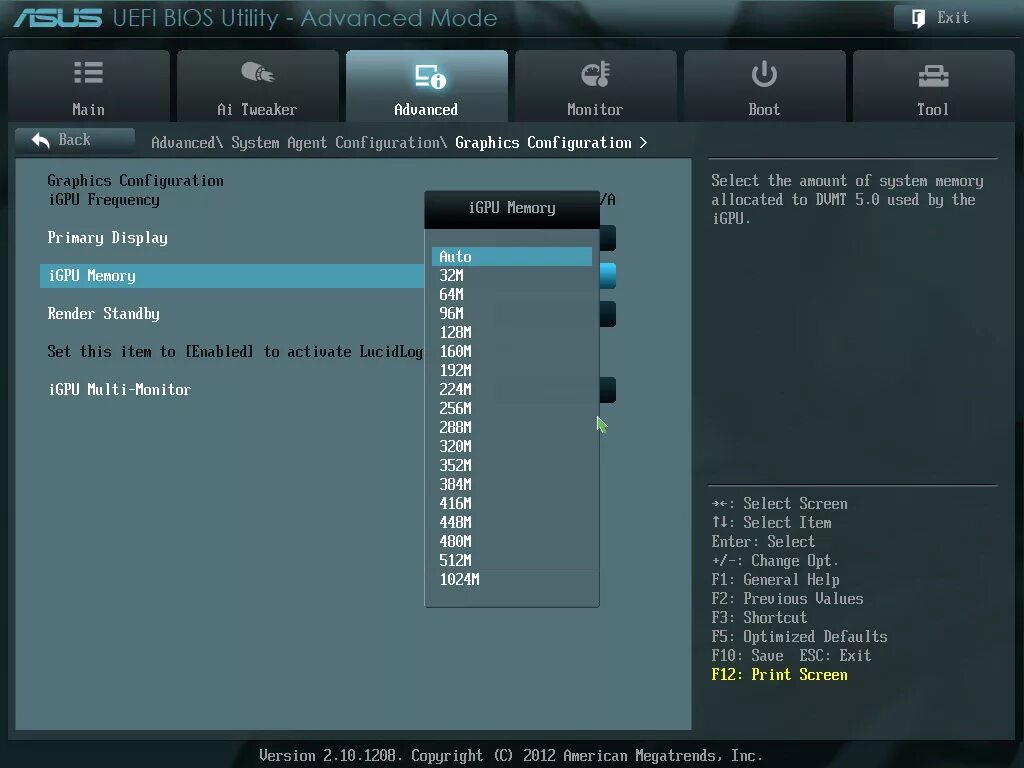Select 256M iGPU memory option

tap(512, 408)
